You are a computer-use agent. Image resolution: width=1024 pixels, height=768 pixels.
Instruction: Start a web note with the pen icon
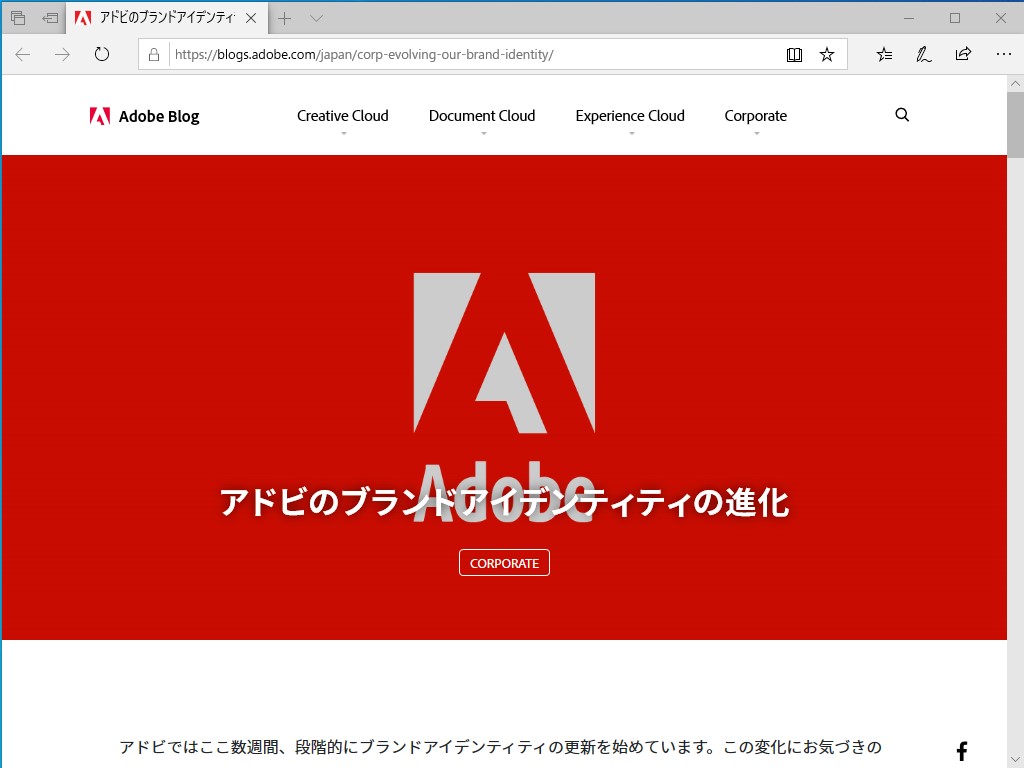pyautogui.click(x=923, y=55)
